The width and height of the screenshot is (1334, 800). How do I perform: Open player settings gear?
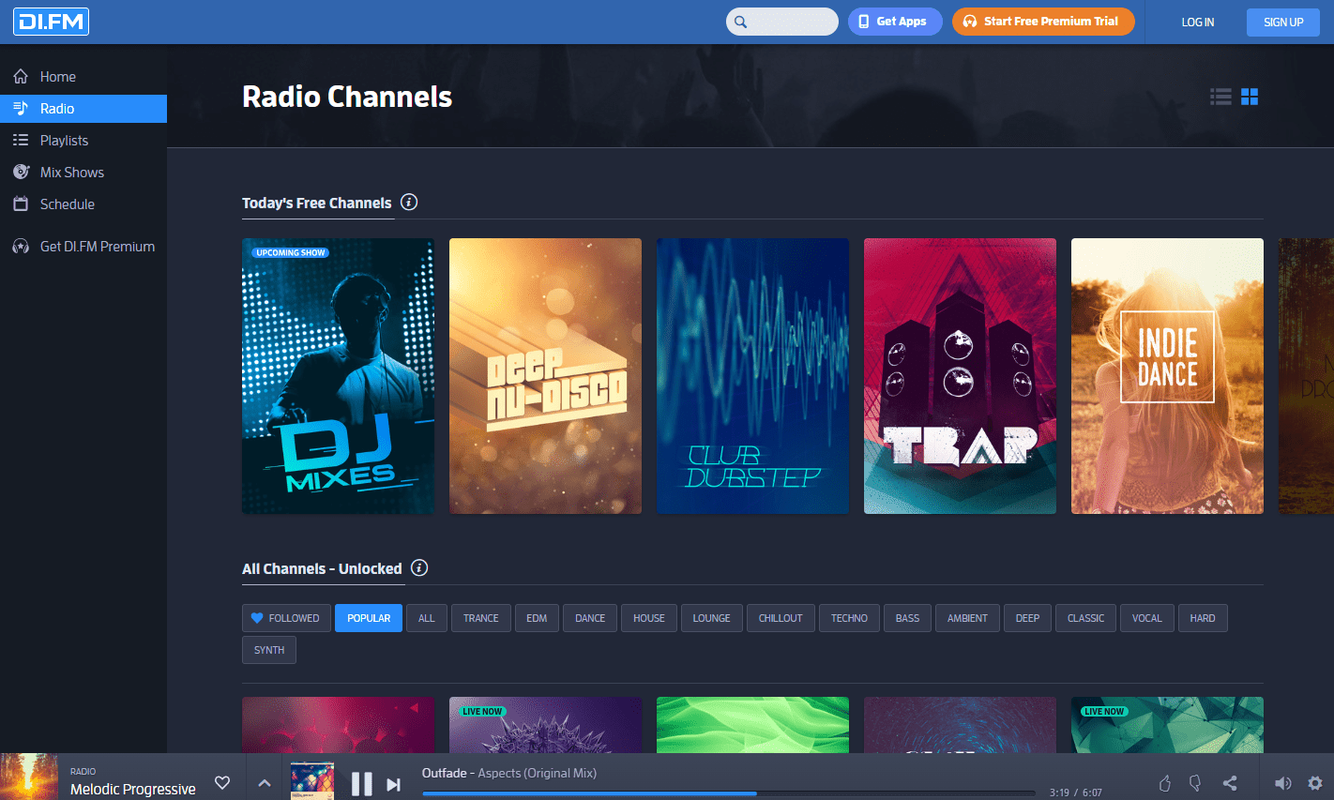[1315, 783]
